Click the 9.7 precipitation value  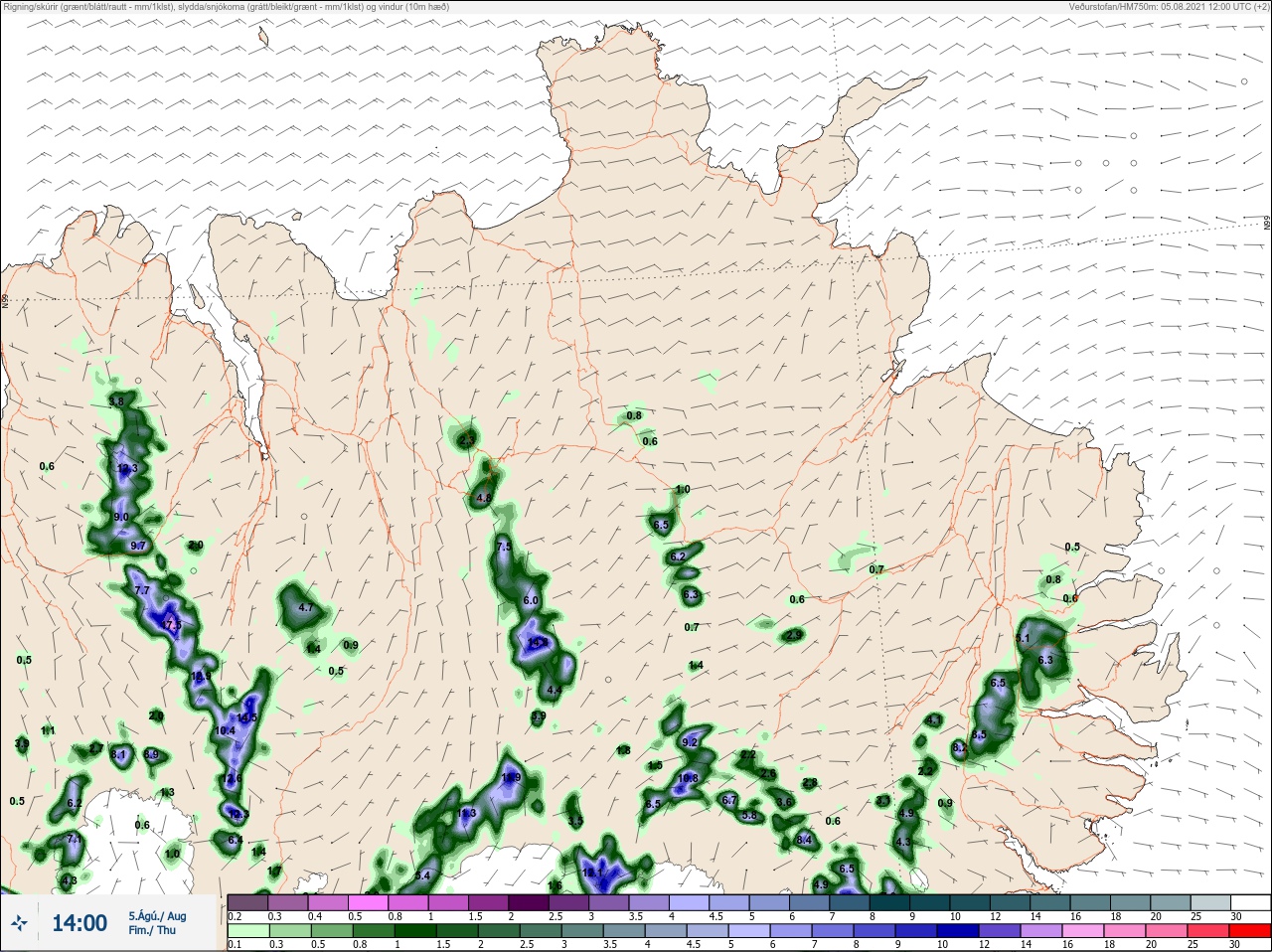[x=138, y=546]
